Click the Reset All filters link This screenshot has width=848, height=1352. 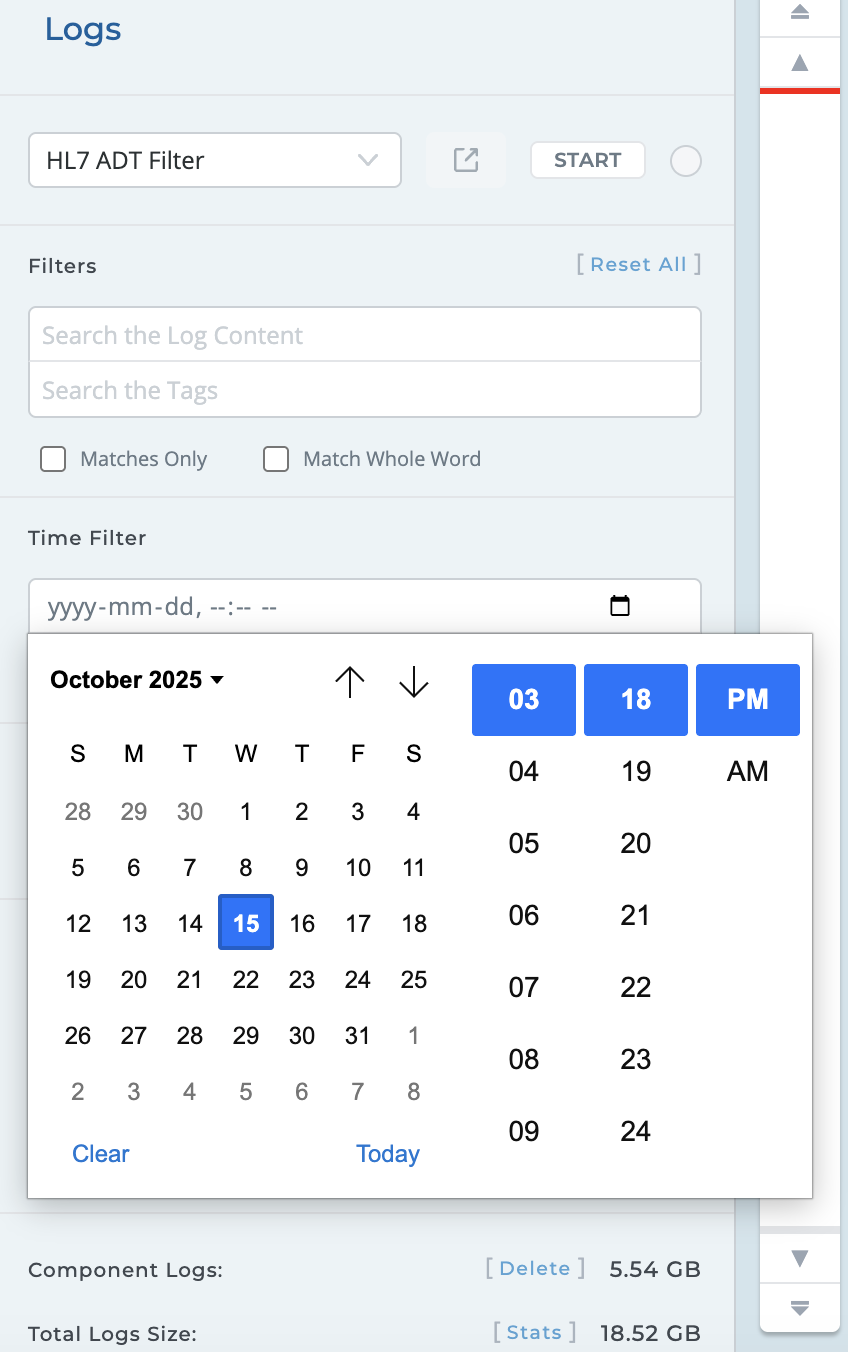(x=638, y=264)
